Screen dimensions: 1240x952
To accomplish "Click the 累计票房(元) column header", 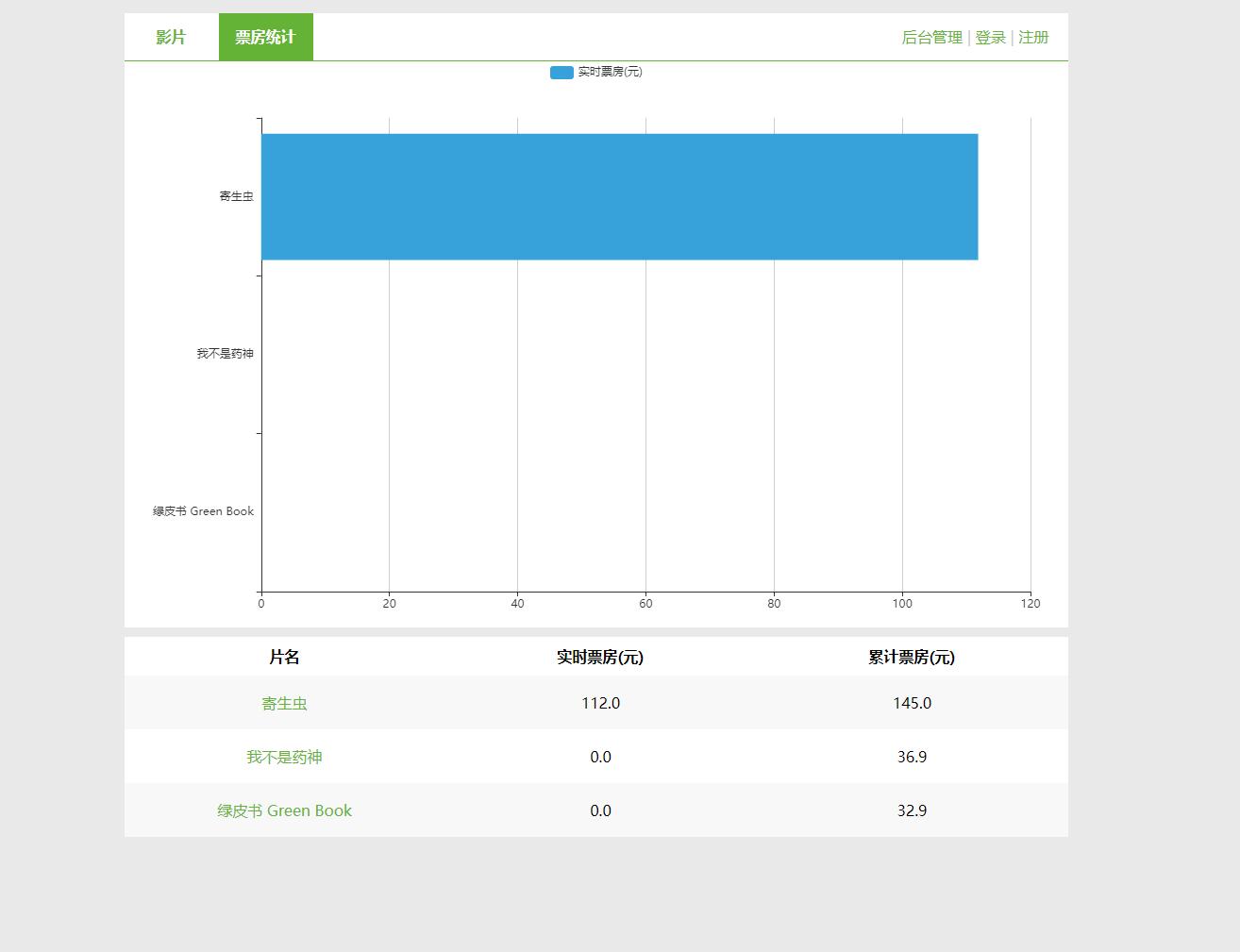I will tap(912, 657).
